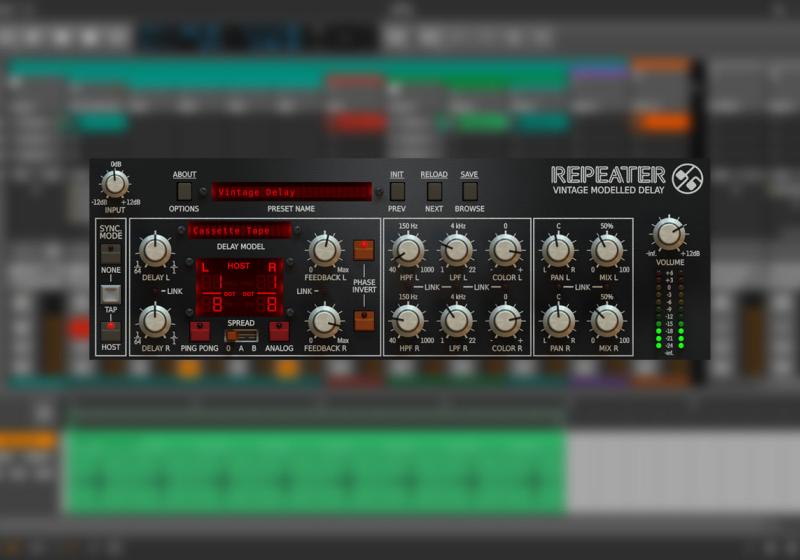Enable the ANALOG switch

(279, 331)
